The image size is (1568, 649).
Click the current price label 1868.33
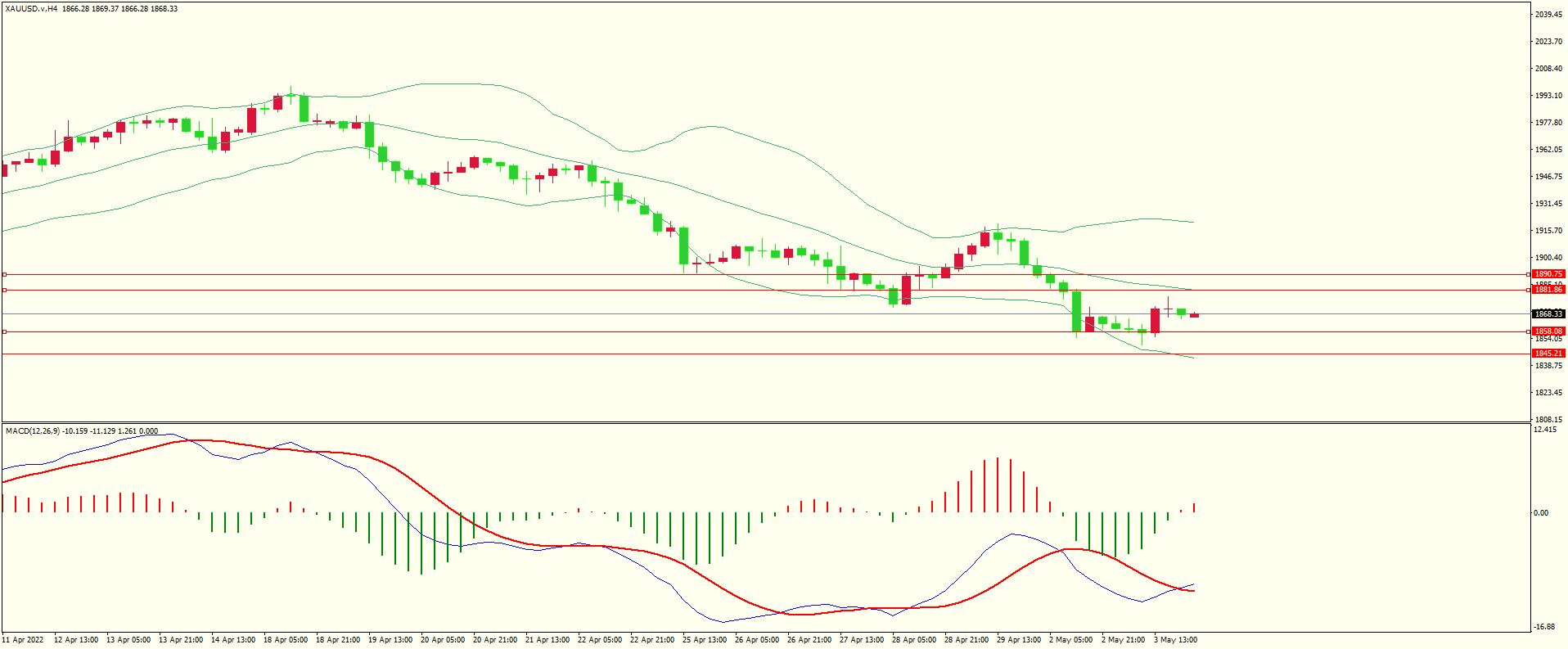point(1548,313)
